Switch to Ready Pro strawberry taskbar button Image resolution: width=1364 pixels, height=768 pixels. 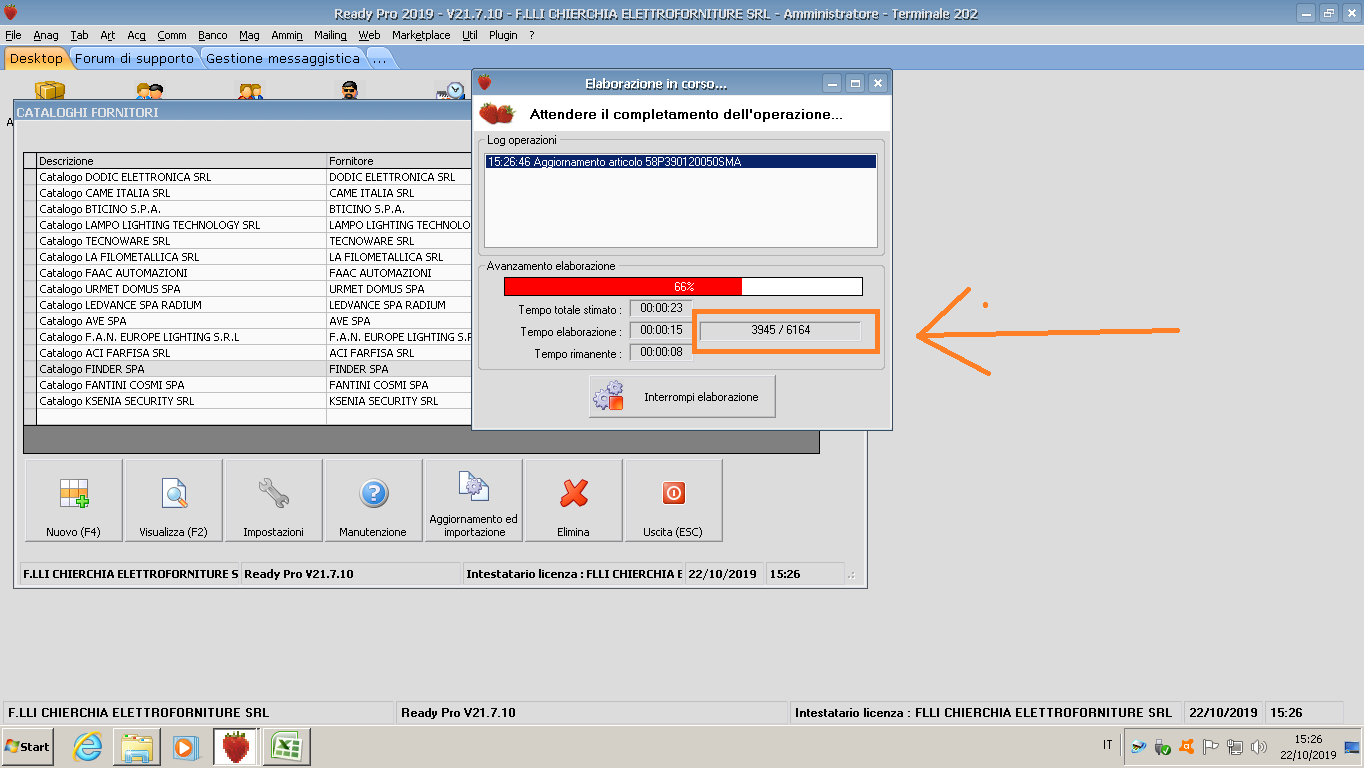click(x=236, y=746)
